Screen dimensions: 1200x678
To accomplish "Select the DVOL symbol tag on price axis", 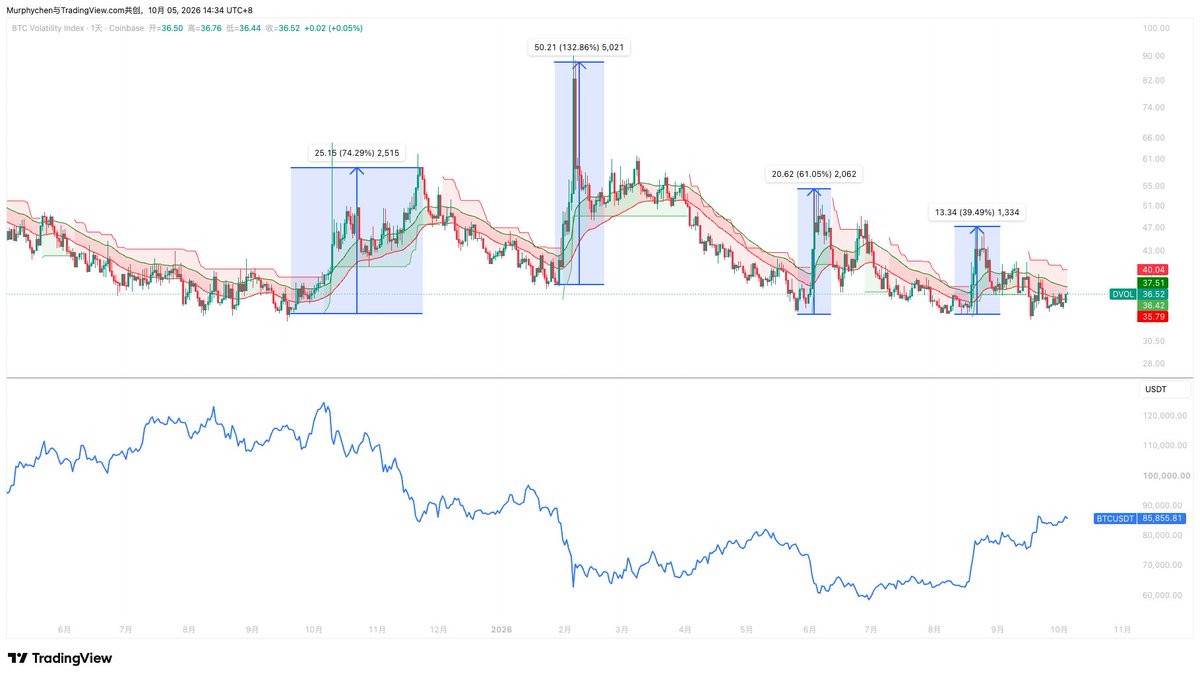I will pyautogui.click(x=1124, y=294).
